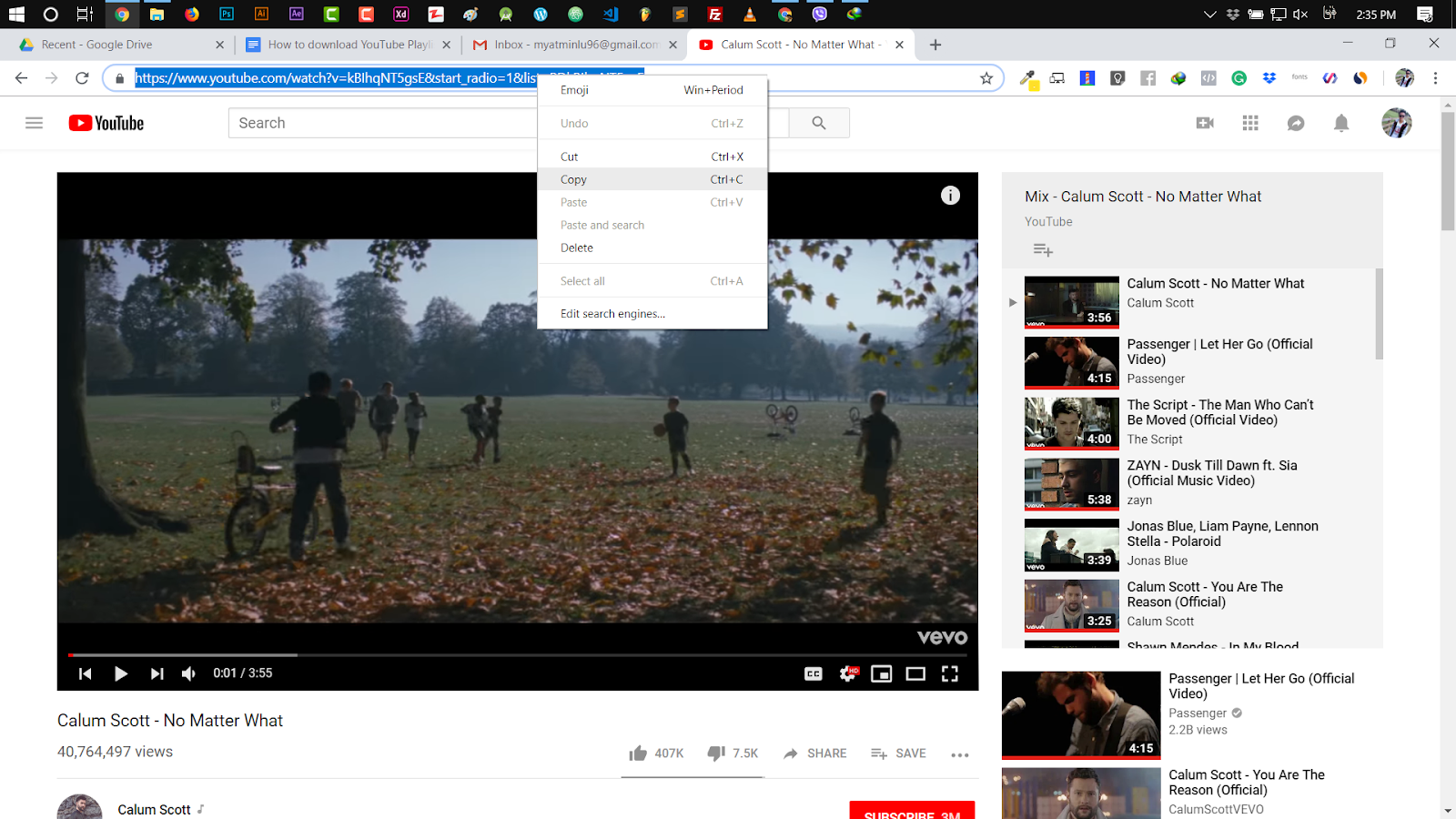
Task: Play Jonas Blue Polaroid from the mix
Action: [x=1192, y=543]
